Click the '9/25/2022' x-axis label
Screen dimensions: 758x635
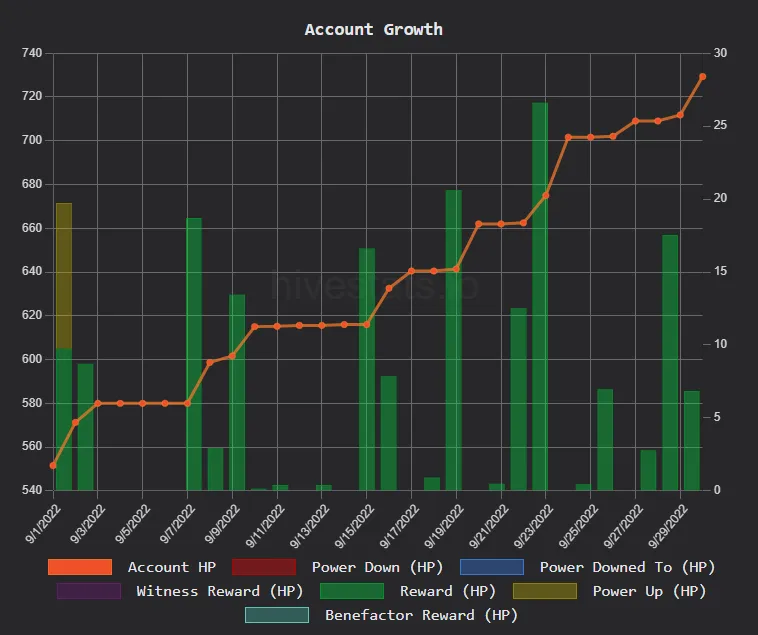(x=579, y=525)
